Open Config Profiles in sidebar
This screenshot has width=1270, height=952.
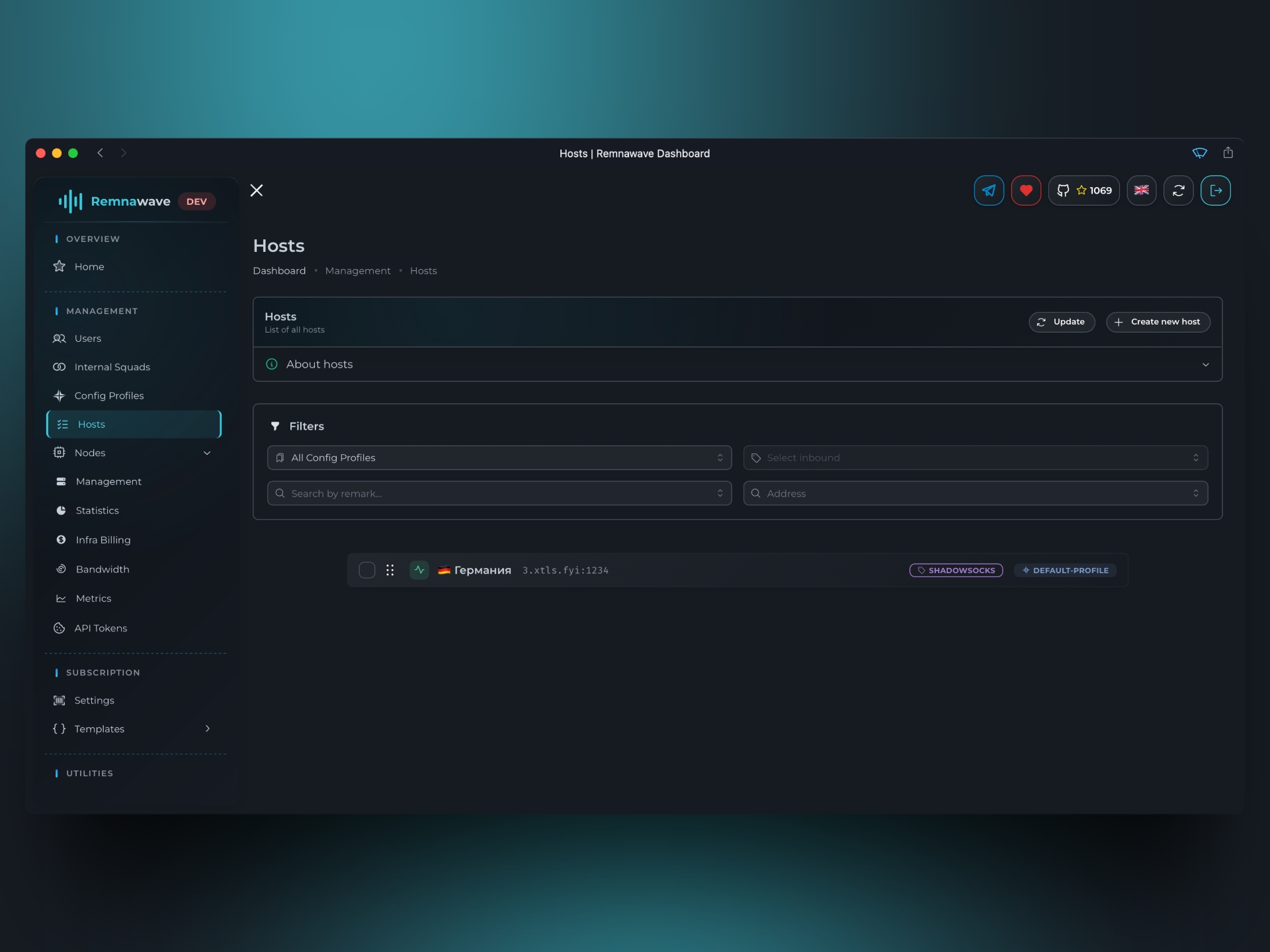coord(109,395)
